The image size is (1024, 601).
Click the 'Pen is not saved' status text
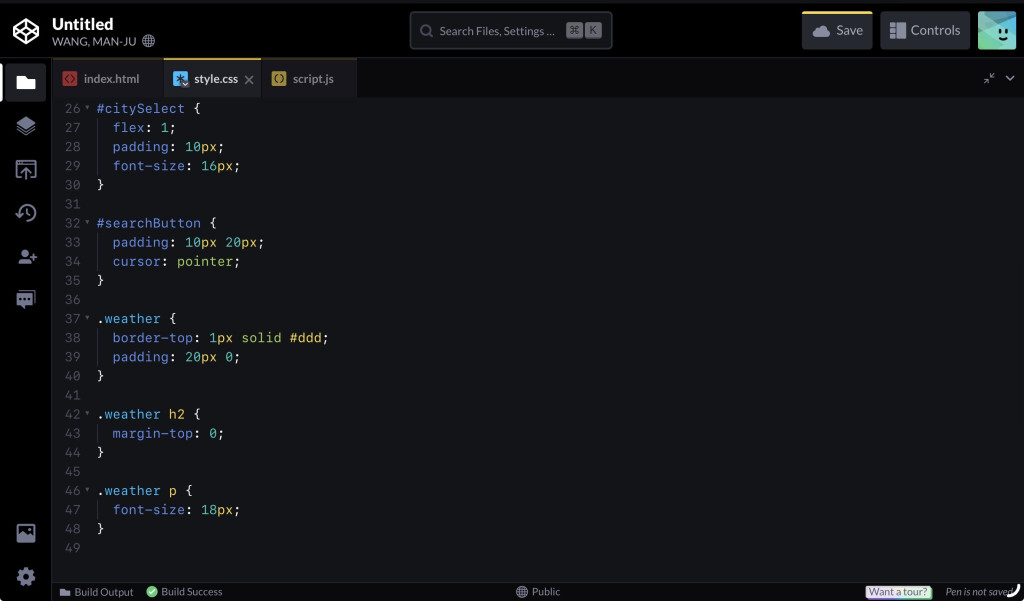coord(978,592)
